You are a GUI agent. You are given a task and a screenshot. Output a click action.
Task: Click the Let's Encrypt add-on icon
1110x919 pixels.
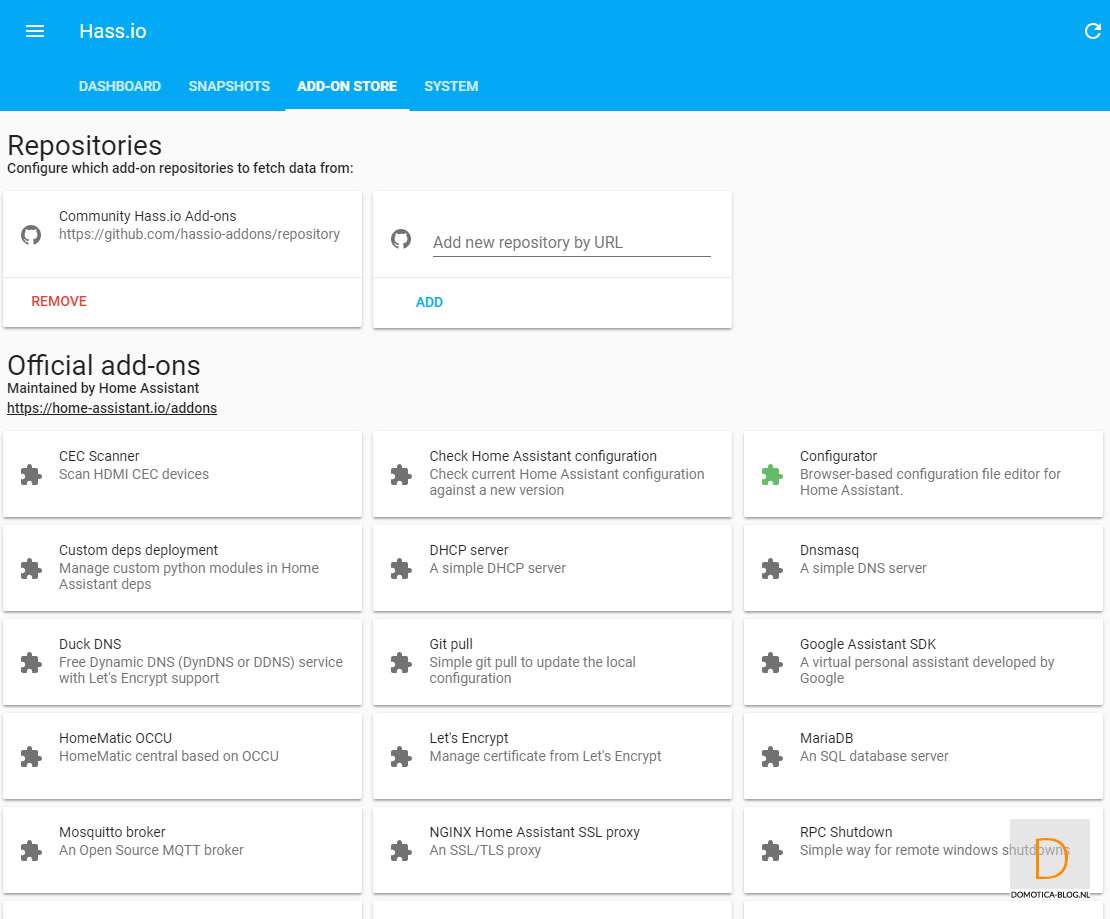401,757
